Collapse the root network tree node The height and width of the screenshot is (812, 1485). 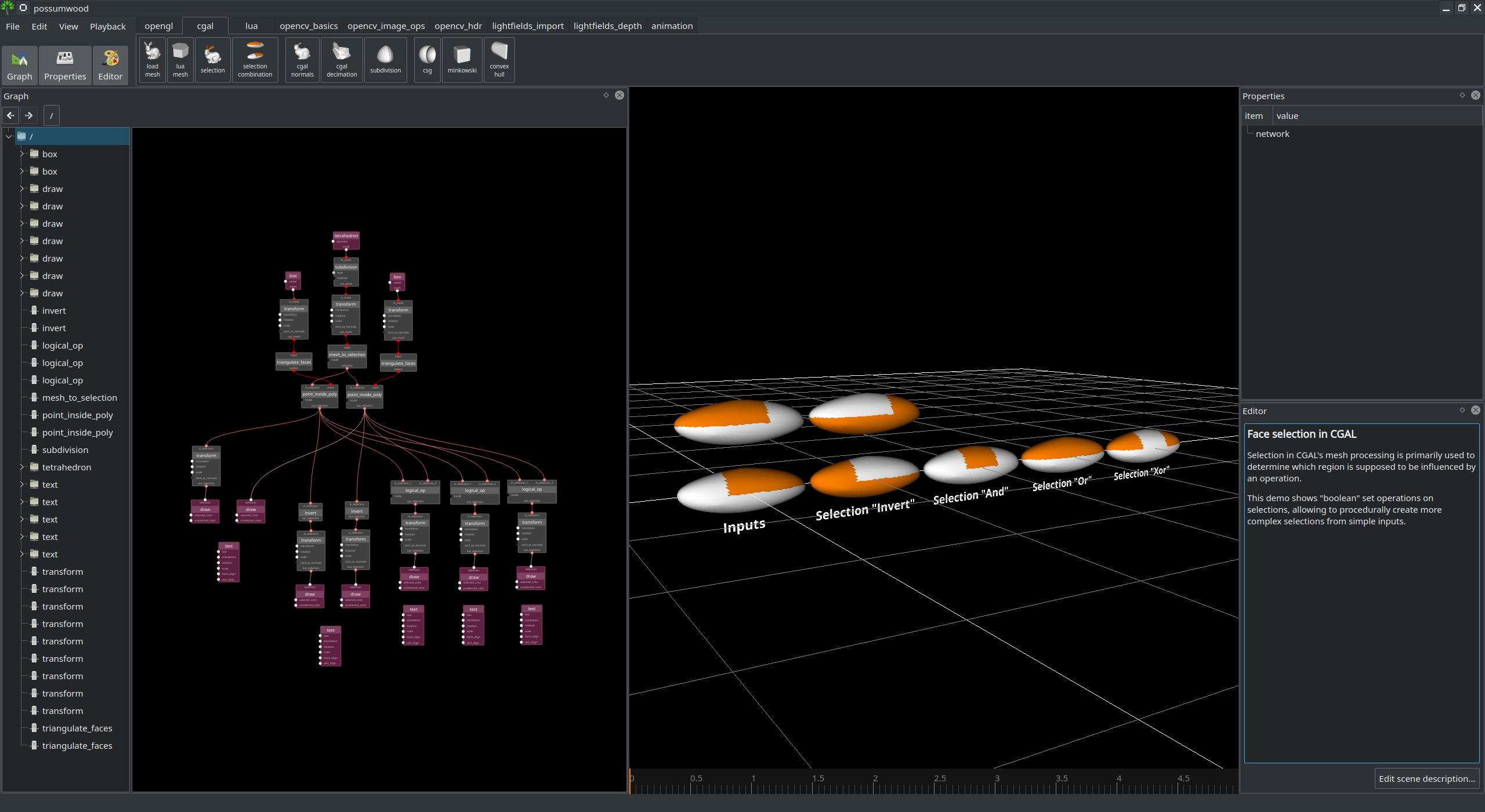[9, 136]
